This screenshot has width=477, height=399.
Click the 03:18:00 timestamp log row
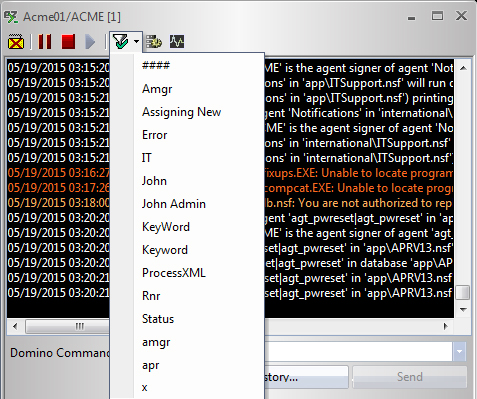(59, 203)
